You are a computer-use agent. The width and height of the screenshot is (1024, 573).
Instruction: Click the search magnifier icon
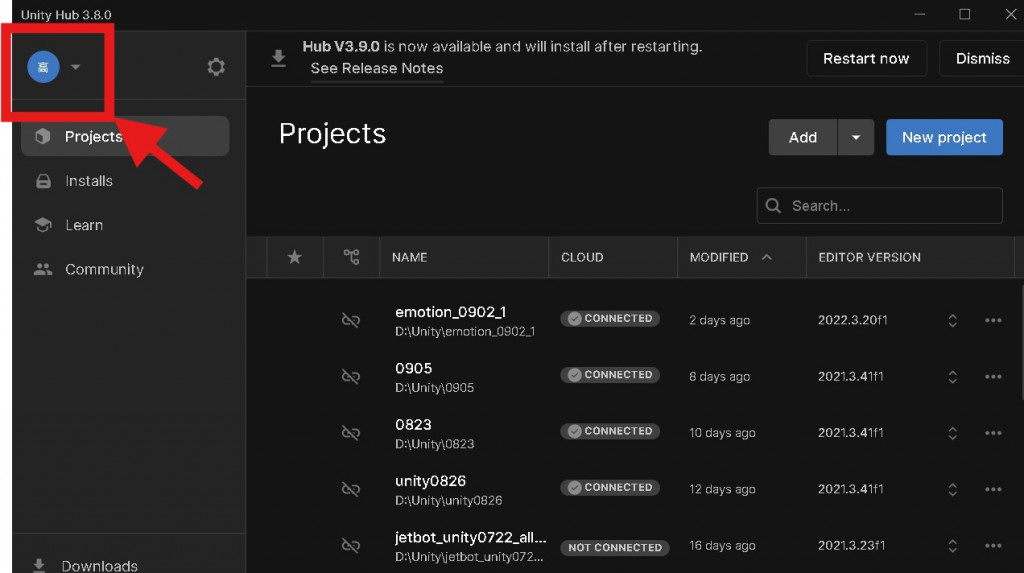click(773, 206)
